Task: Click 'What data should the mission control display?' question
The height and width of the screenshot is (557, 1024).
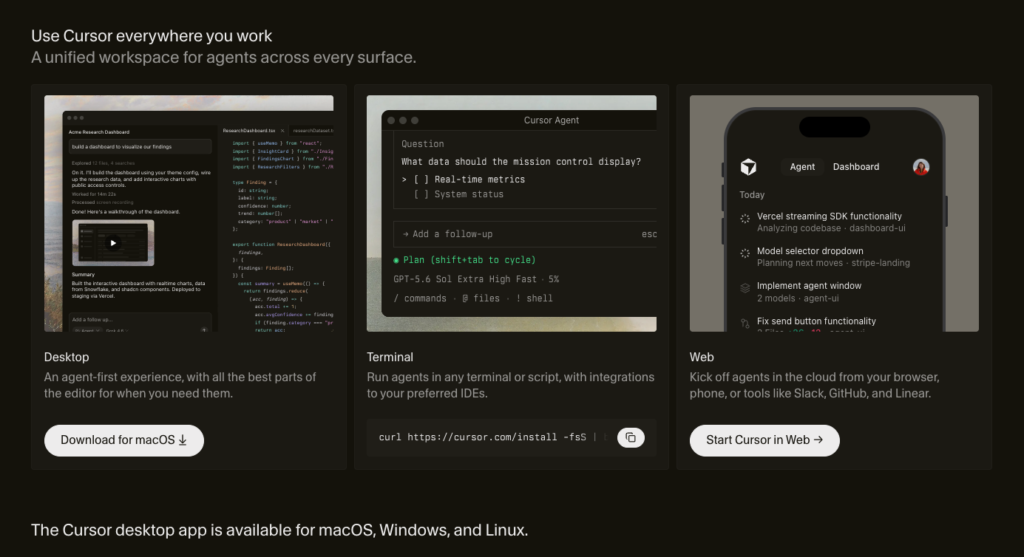Action: pos(521,161)
